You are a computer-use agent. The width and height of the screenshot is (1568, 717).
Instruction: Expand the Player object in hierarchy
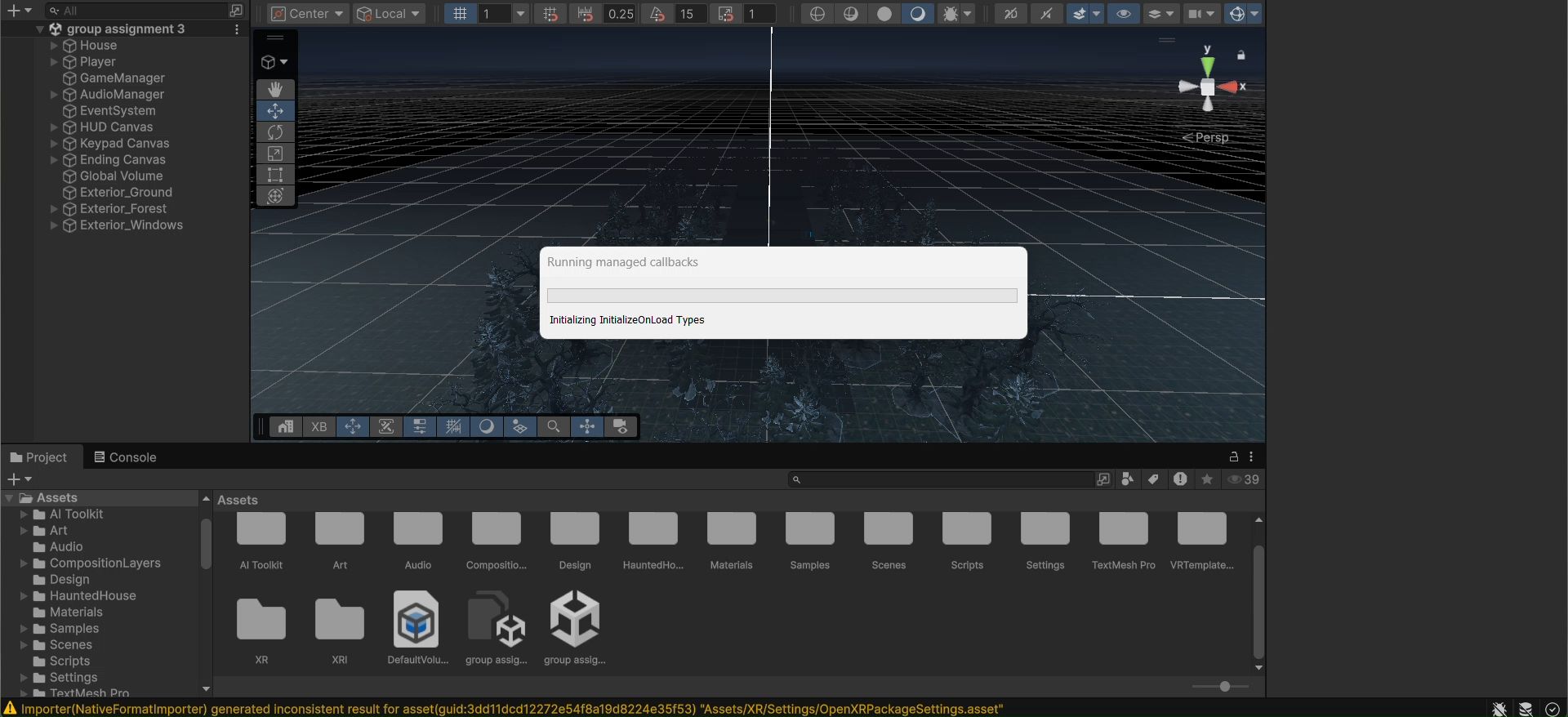(x=54, y=62)
